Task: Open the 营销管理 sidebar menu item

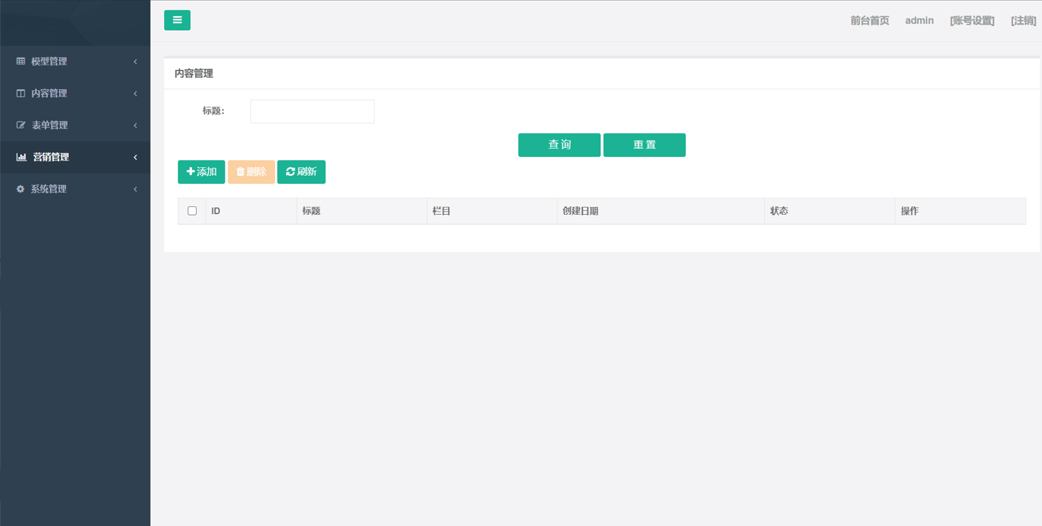Action: [51, 157]
